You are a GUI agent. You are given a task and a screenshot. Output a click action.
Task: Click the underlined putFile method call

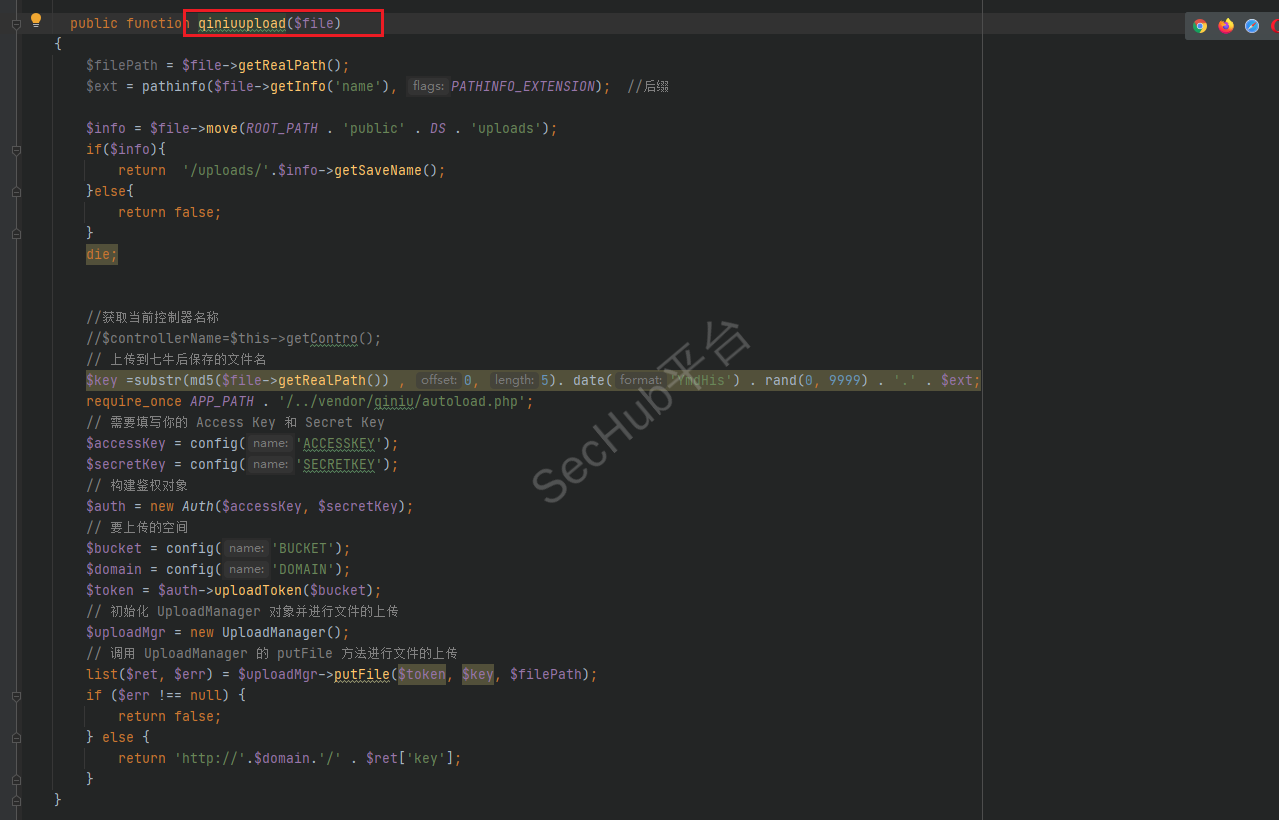(361, 674)
